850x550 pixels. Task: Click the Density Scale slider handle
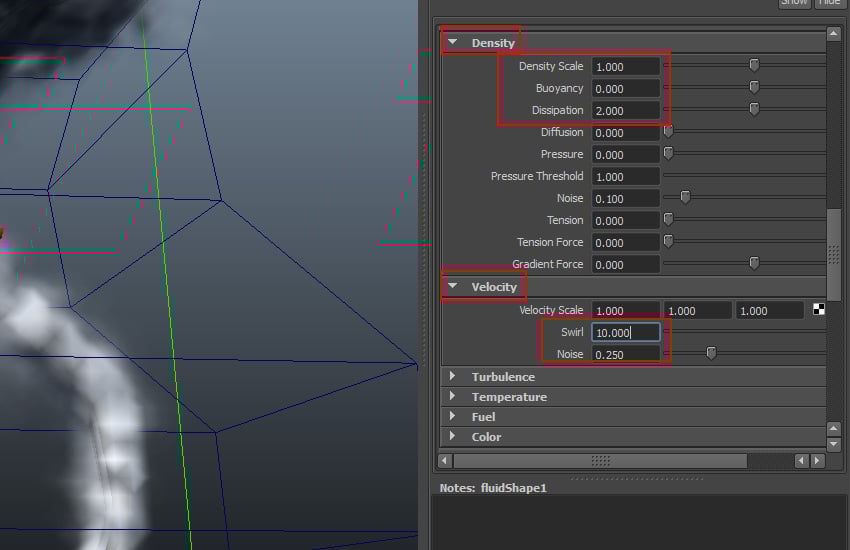(754, 65)
